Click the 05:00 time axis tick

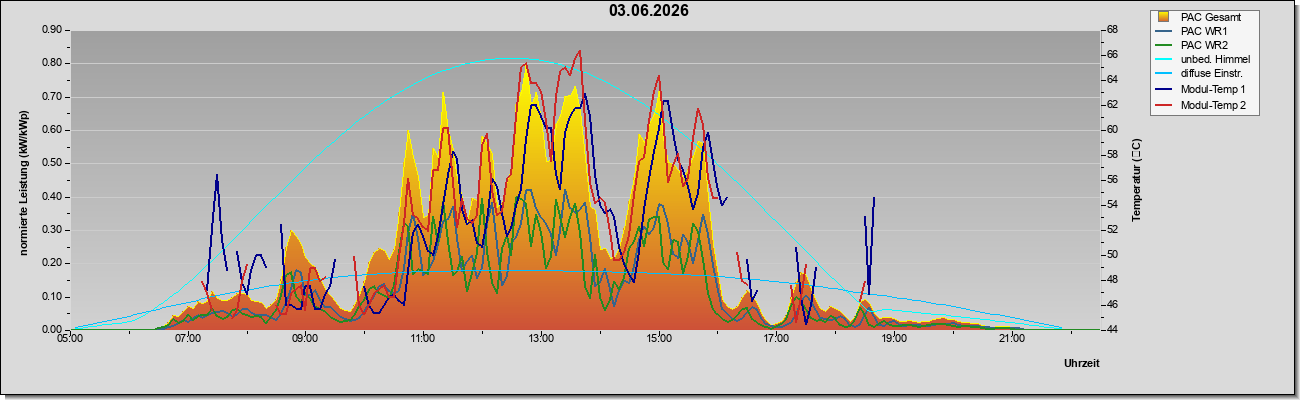tap(70, 339)
